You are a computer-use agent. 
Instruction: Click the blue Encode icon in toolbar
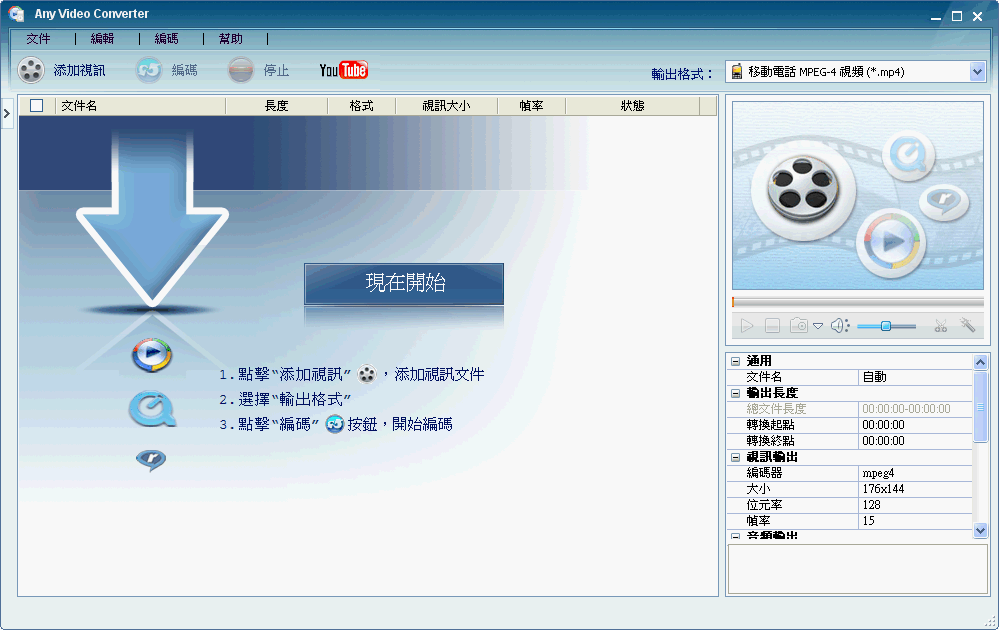(148, 70)
